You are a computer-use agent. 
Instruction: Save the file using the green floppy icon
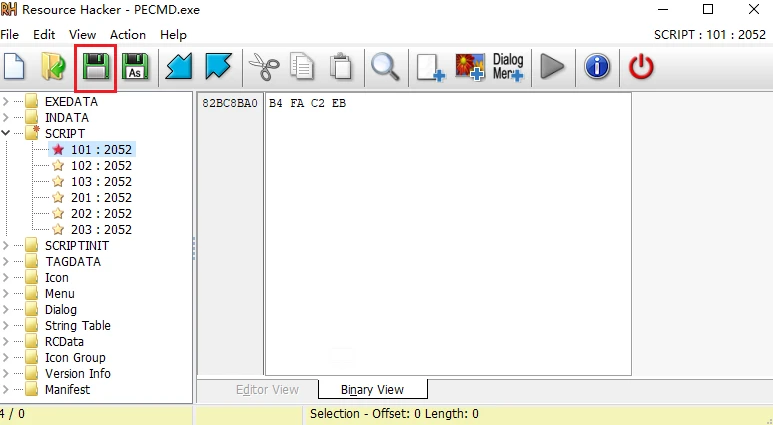coord(96,67)
